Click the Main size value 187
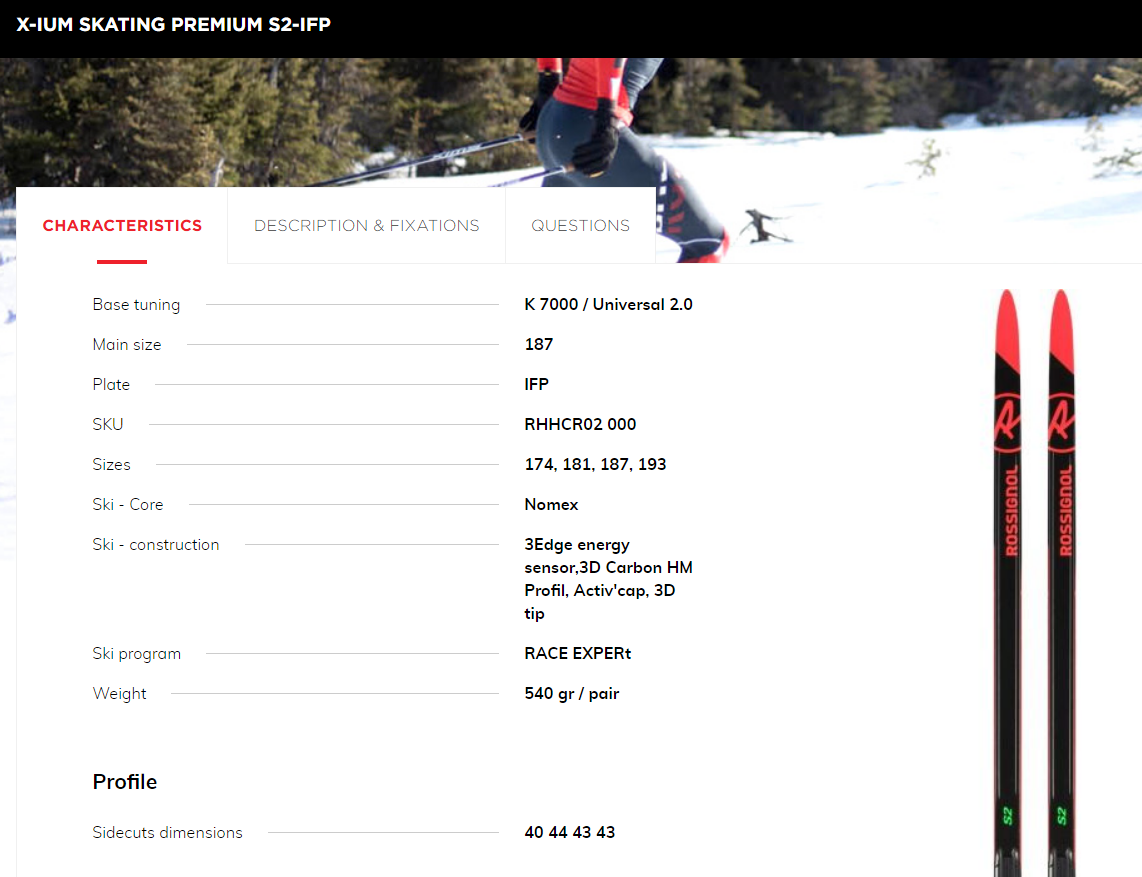The height and width of the screenshot is (877, 1142). [539, 345]
